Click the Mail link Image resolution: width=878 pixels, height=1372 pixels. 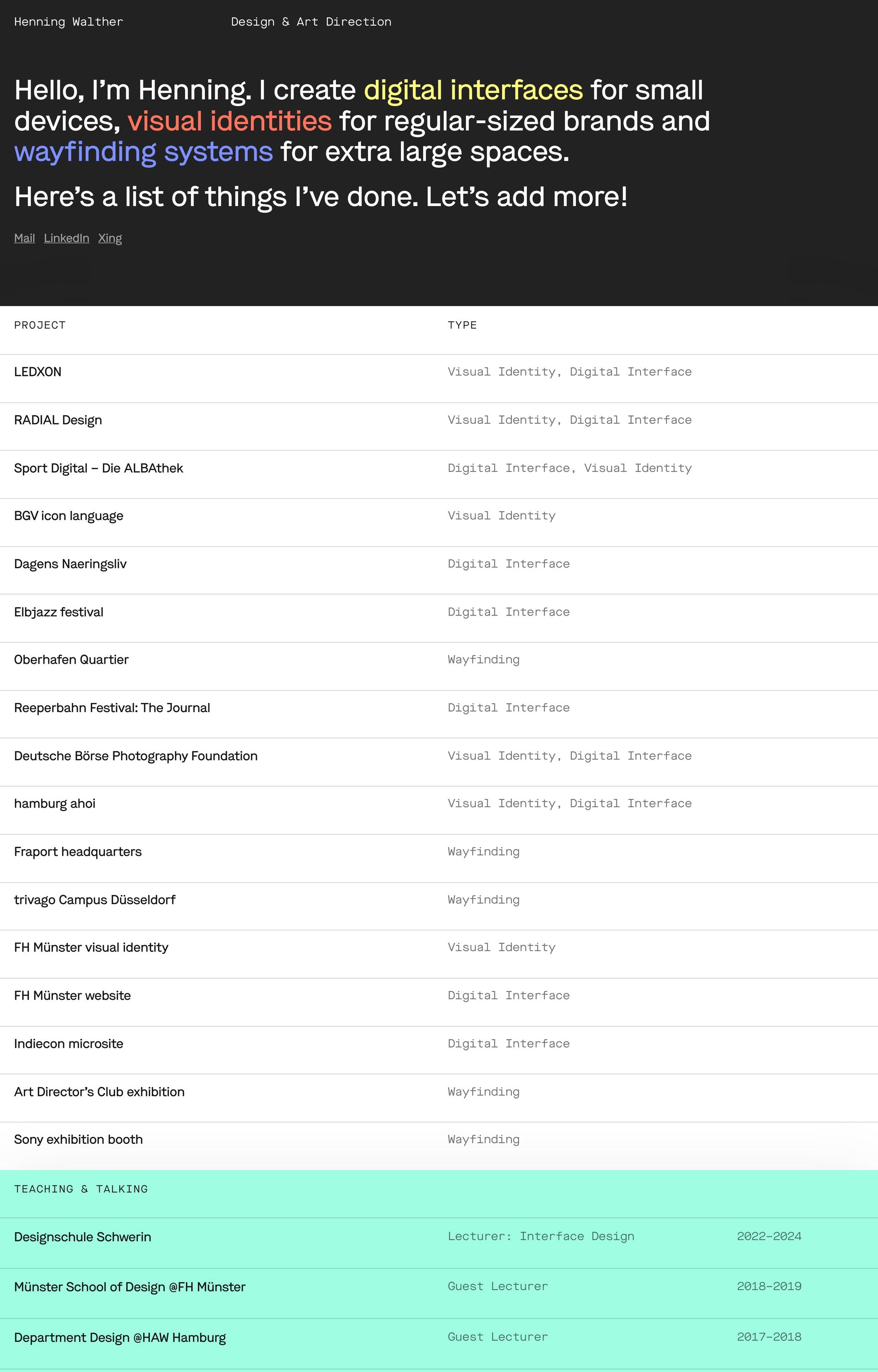[25, 238]
